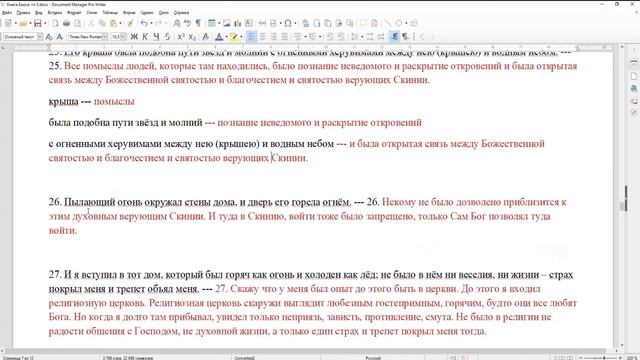The width and height of the screenshot is (640, 360).
Task: Expand the paragraph style dropdown
Action: pos(40,37)
